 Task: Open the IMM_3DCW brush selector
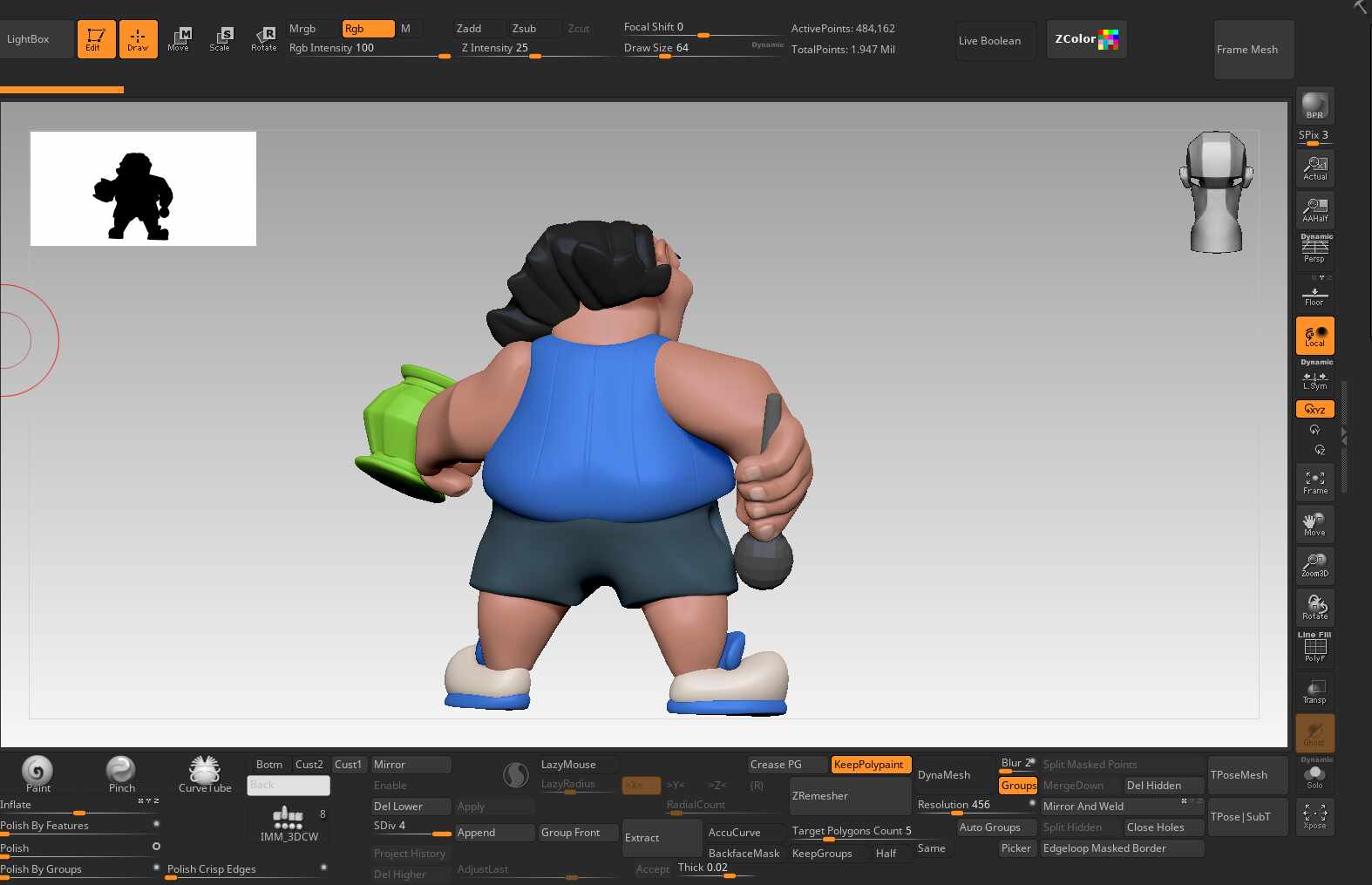pos(289,824)
